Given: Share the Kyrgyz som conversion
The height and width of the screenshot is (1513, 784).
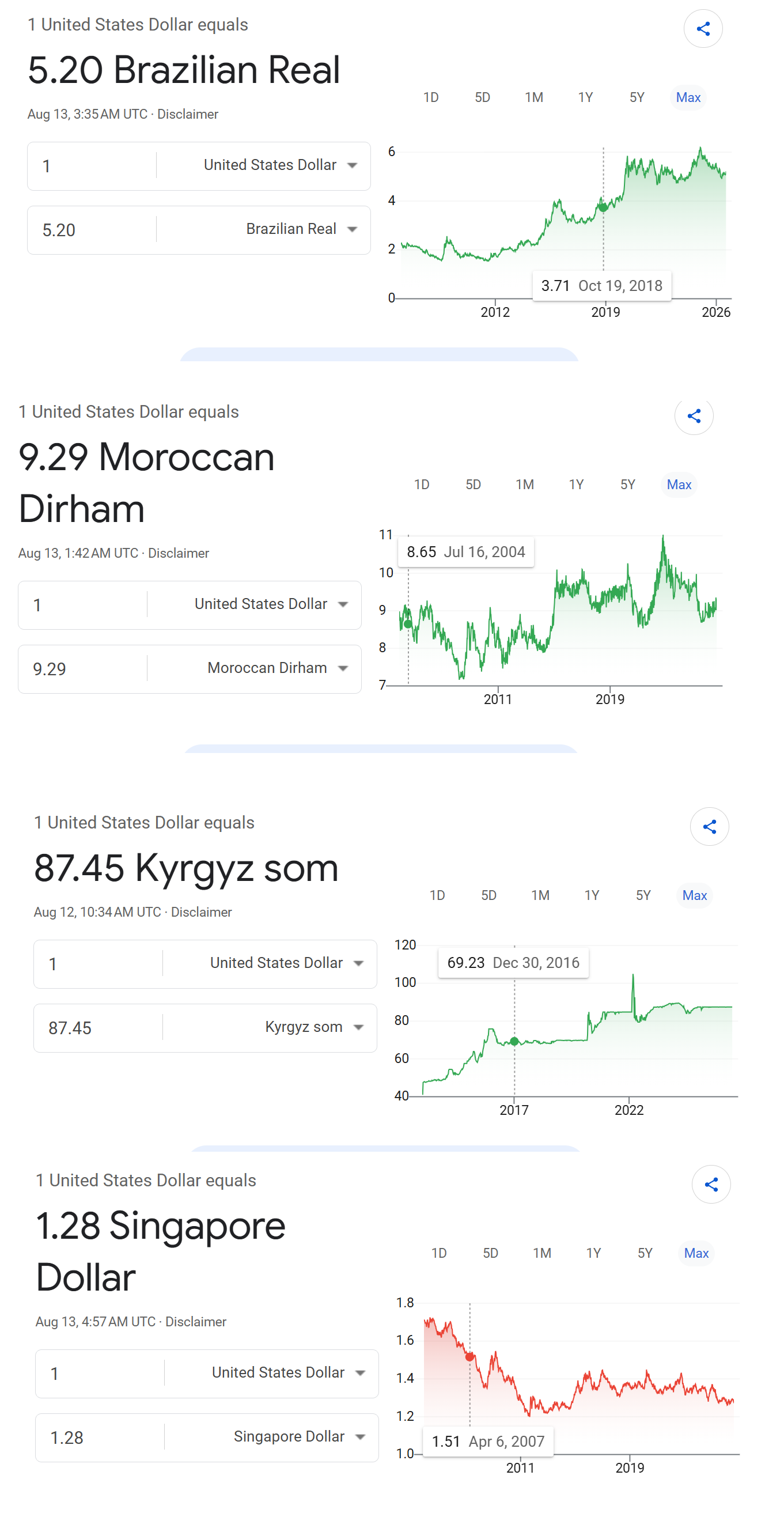Looking at the screenshot, I should click(709, 826).
